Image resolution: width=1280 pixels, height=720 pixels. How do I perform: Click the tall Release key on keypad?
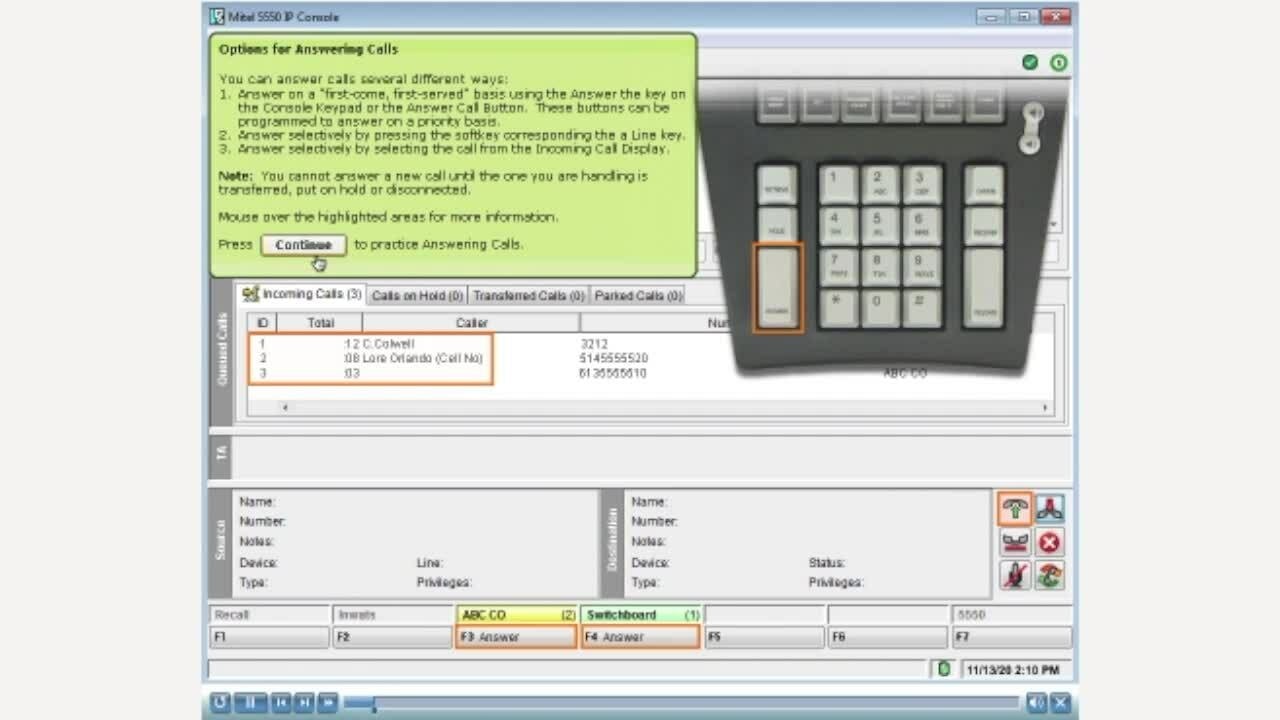(984, 287)
